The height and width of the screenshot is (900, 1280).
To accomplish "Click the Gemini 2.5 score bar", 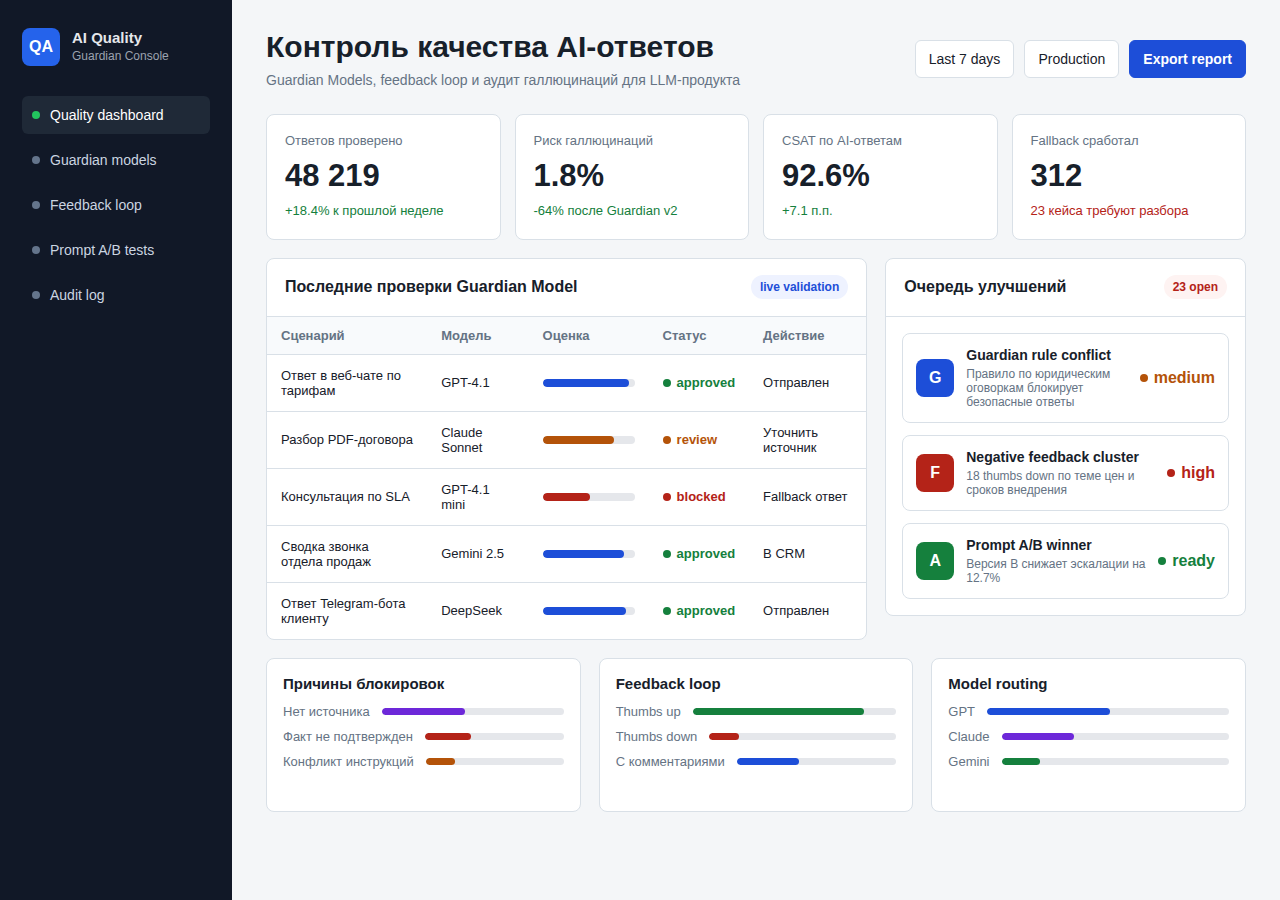I will [589, 554].
